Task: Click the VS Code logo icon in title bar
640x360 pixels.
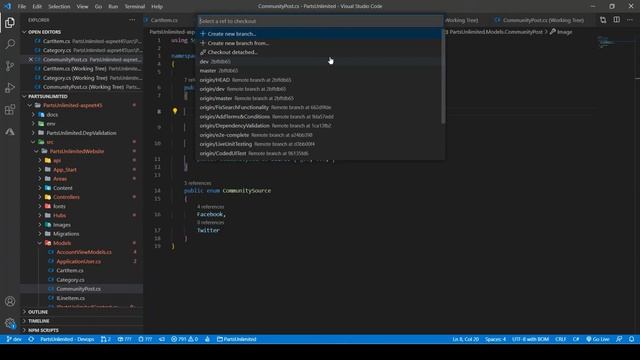Action: coord(7,6)
